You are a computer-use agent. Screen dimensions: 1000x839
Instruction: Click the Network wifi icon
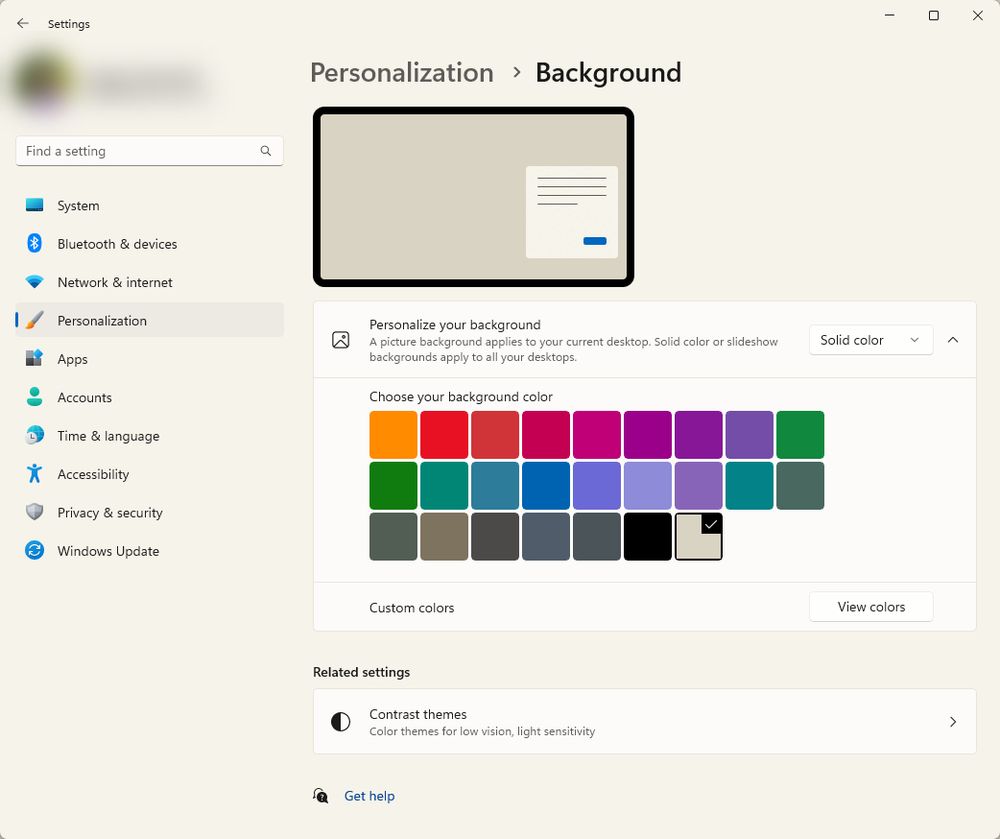34,282
